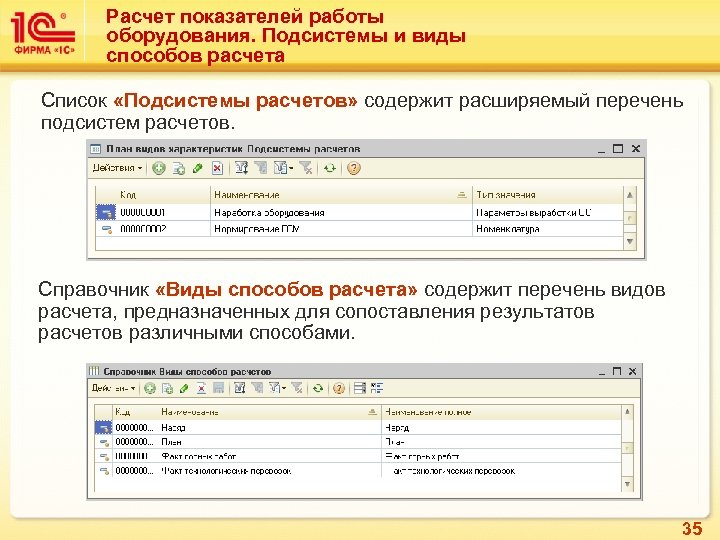Click the save disk icon in Виды способов расчетов toolbar
This screenshot has height=540, width=720.
click(x=218, y=388)
